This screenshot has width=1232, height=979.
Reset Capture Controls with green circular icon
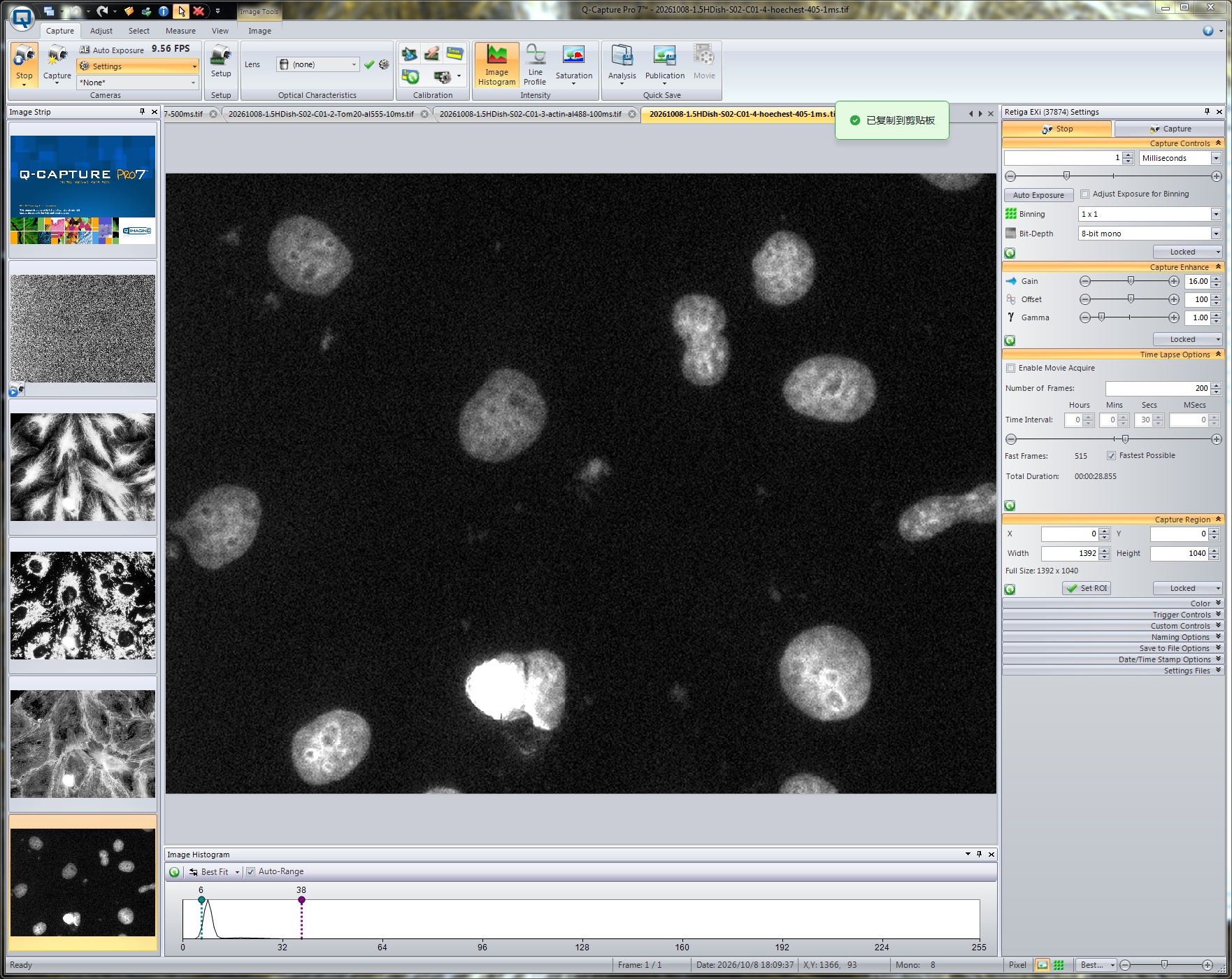coord(1010,253)
